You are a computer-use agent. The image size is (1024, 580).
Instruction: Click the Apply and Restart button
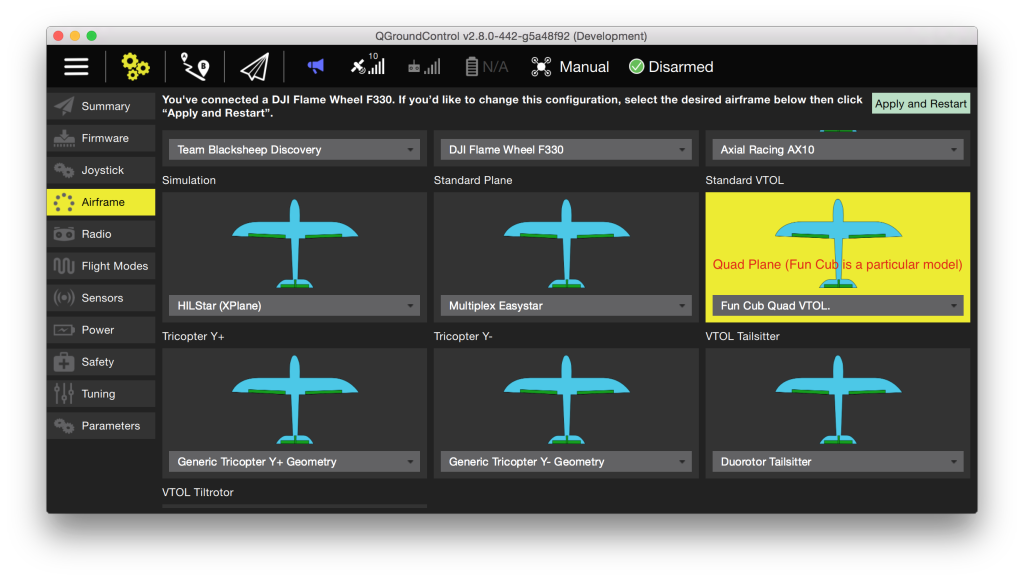tap(920, 103)
